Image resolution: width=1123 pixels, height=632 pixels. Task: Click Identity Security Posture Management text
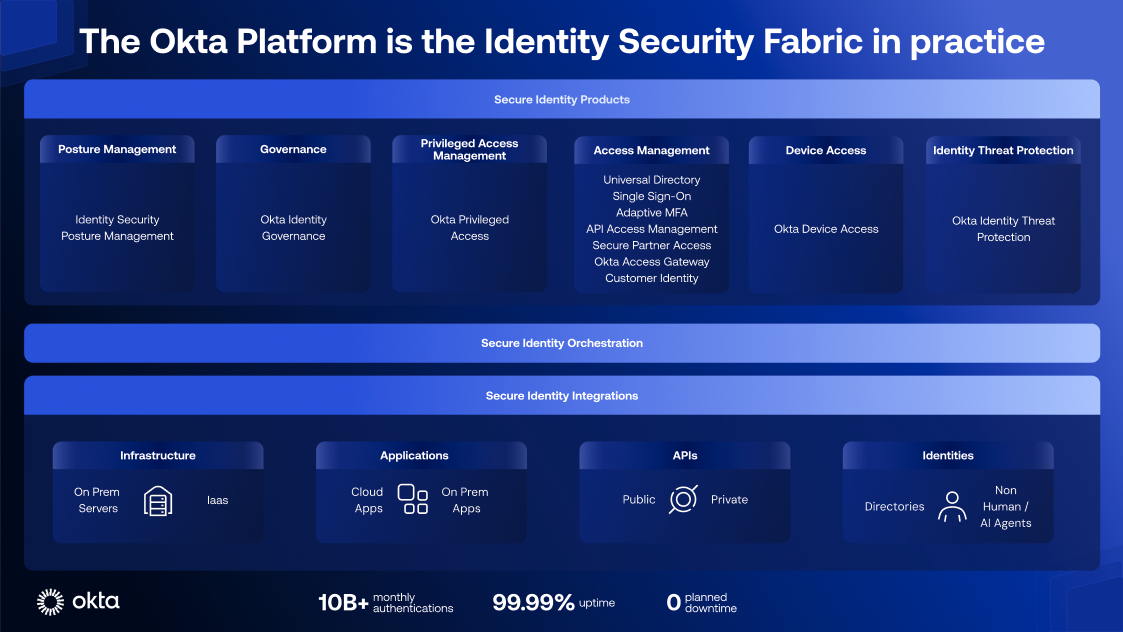click(117, 228)
